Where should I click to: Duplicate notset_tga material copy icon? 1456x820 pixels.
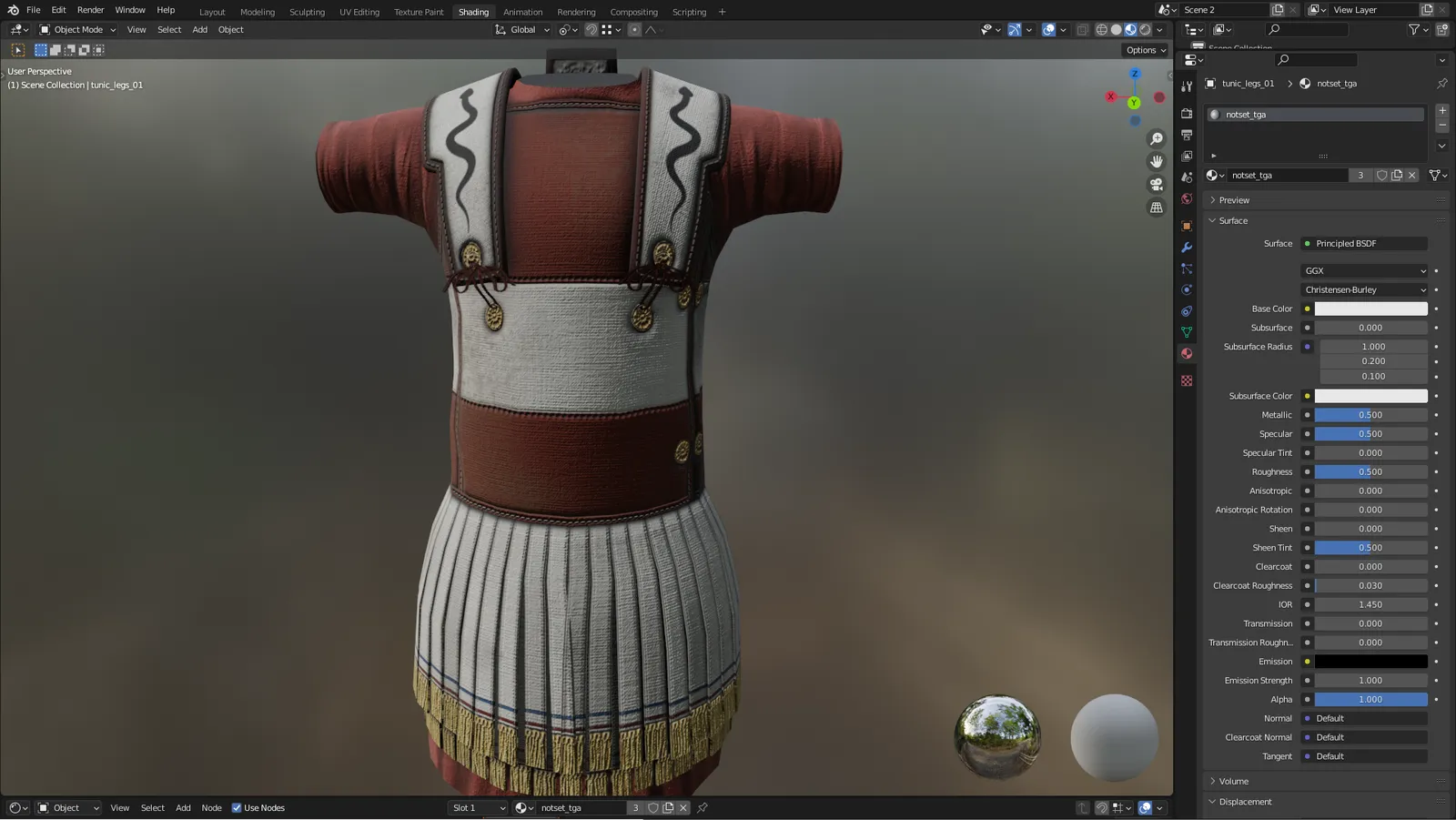(x=1397, y=175)
